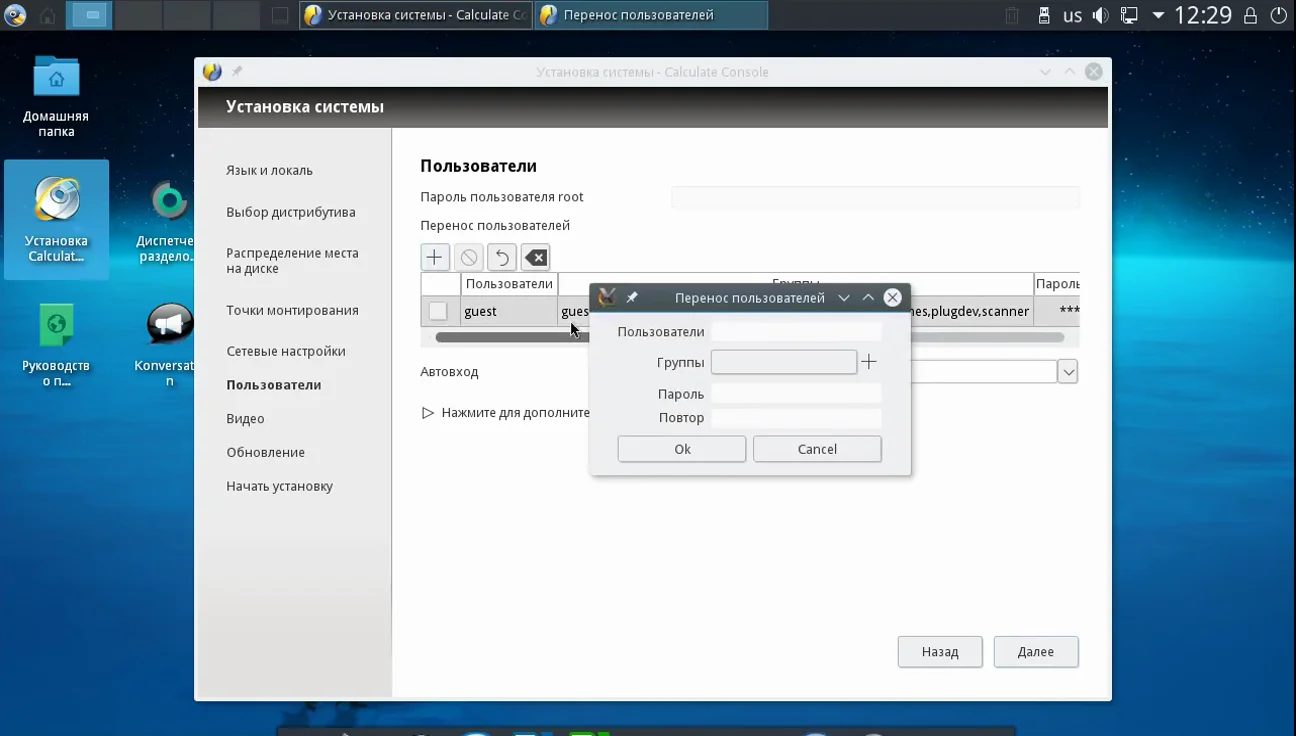Expand the 'Нажмите для дополнительных' triangle
This screenshot has height=736, width=1296.
[428, 413]
